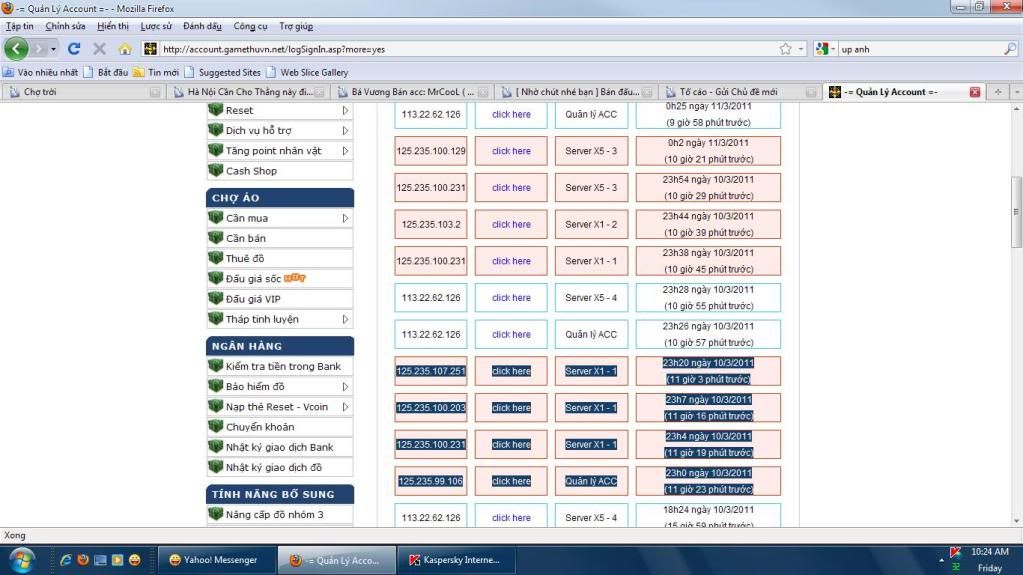Expand Tăng point nhân vật submenu arrow
This screenshot has width=1023, height=575.
pos(345,151)
